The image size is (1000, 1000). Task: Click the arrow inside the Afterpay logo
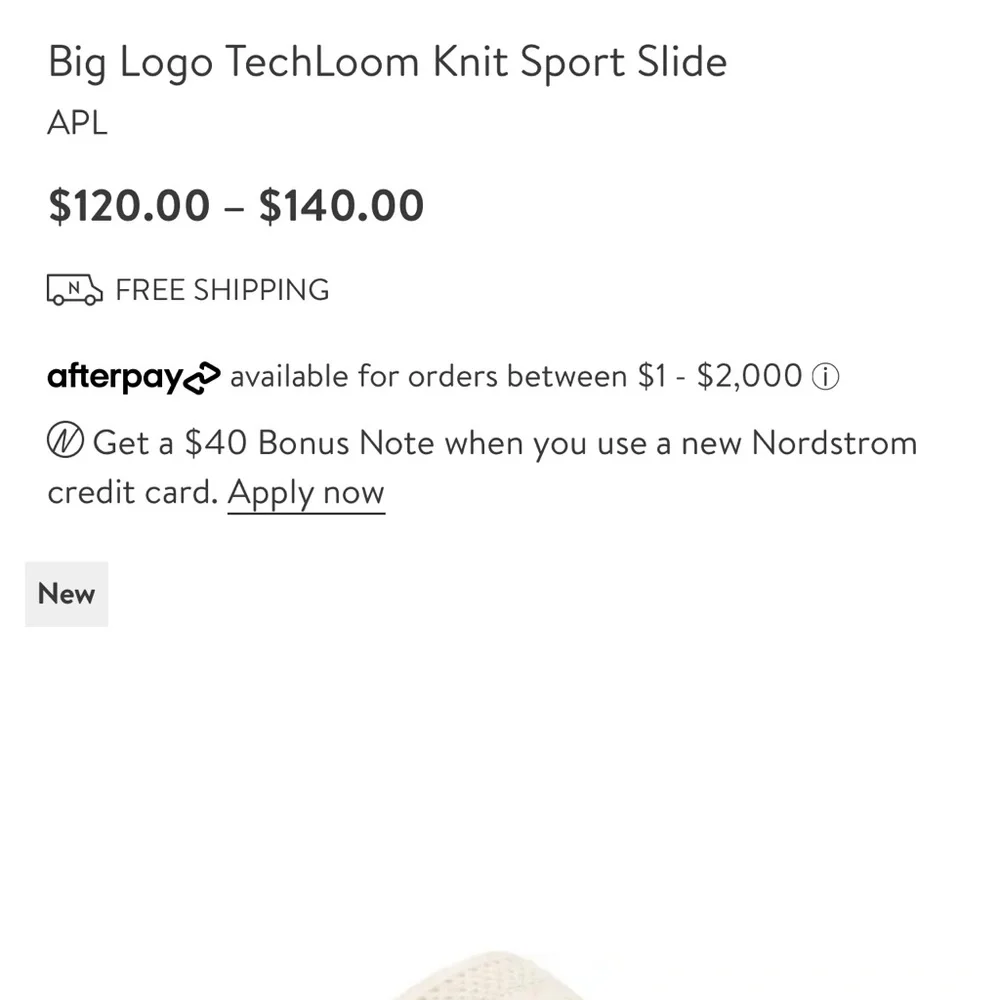(x=203, y=379)
